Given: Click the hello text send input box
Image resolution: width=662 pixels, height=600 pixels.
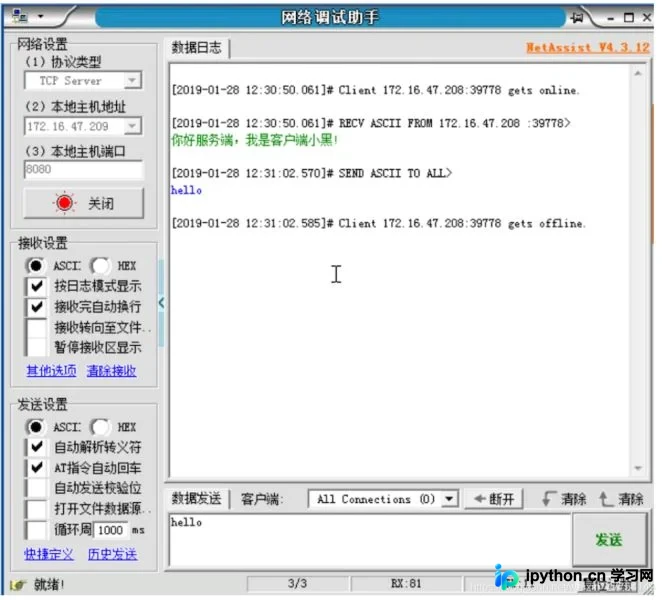Looking at the screenshot, I should tap(370, 540).
